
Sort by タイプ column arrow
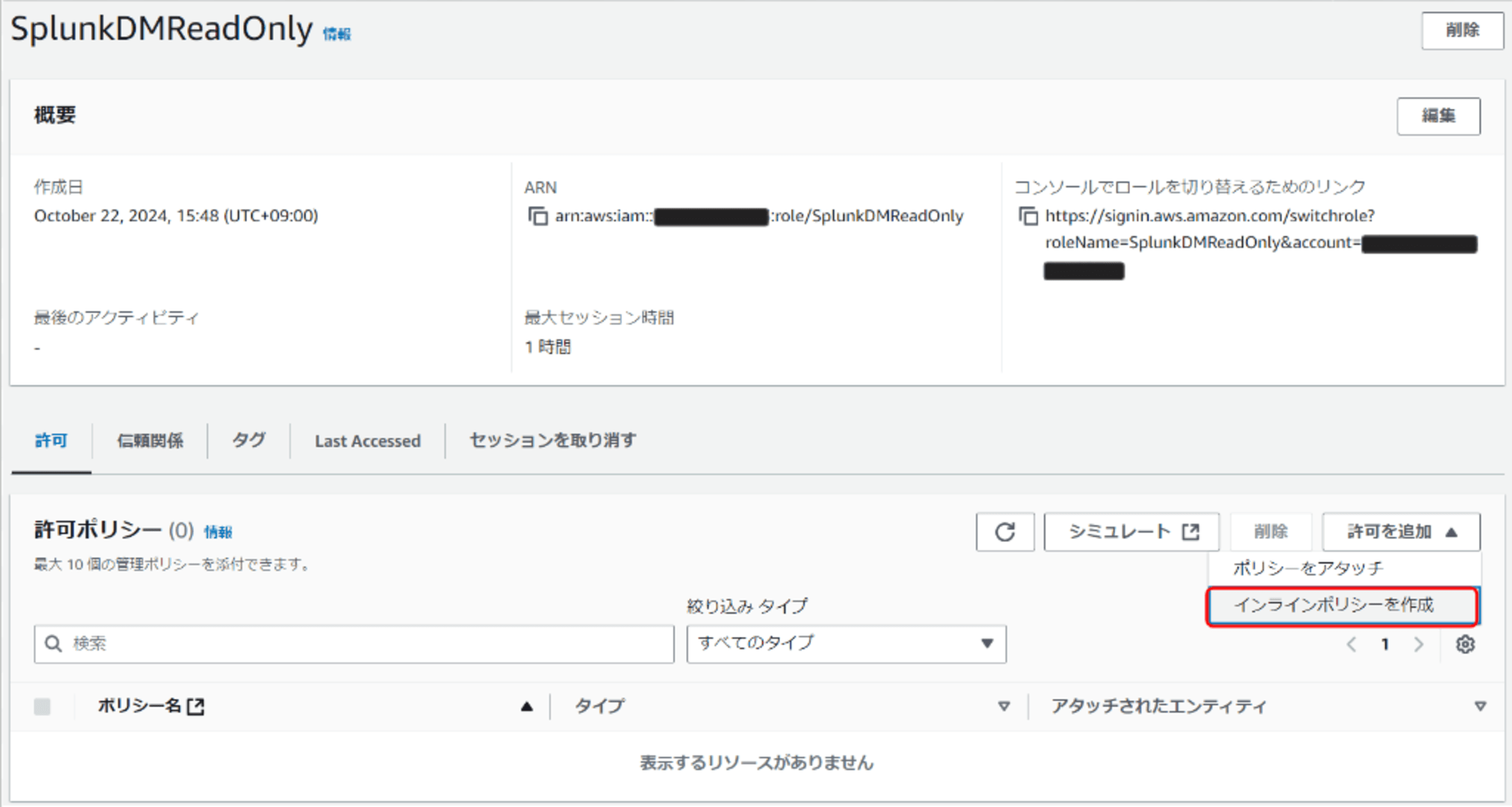[1004, 707]
